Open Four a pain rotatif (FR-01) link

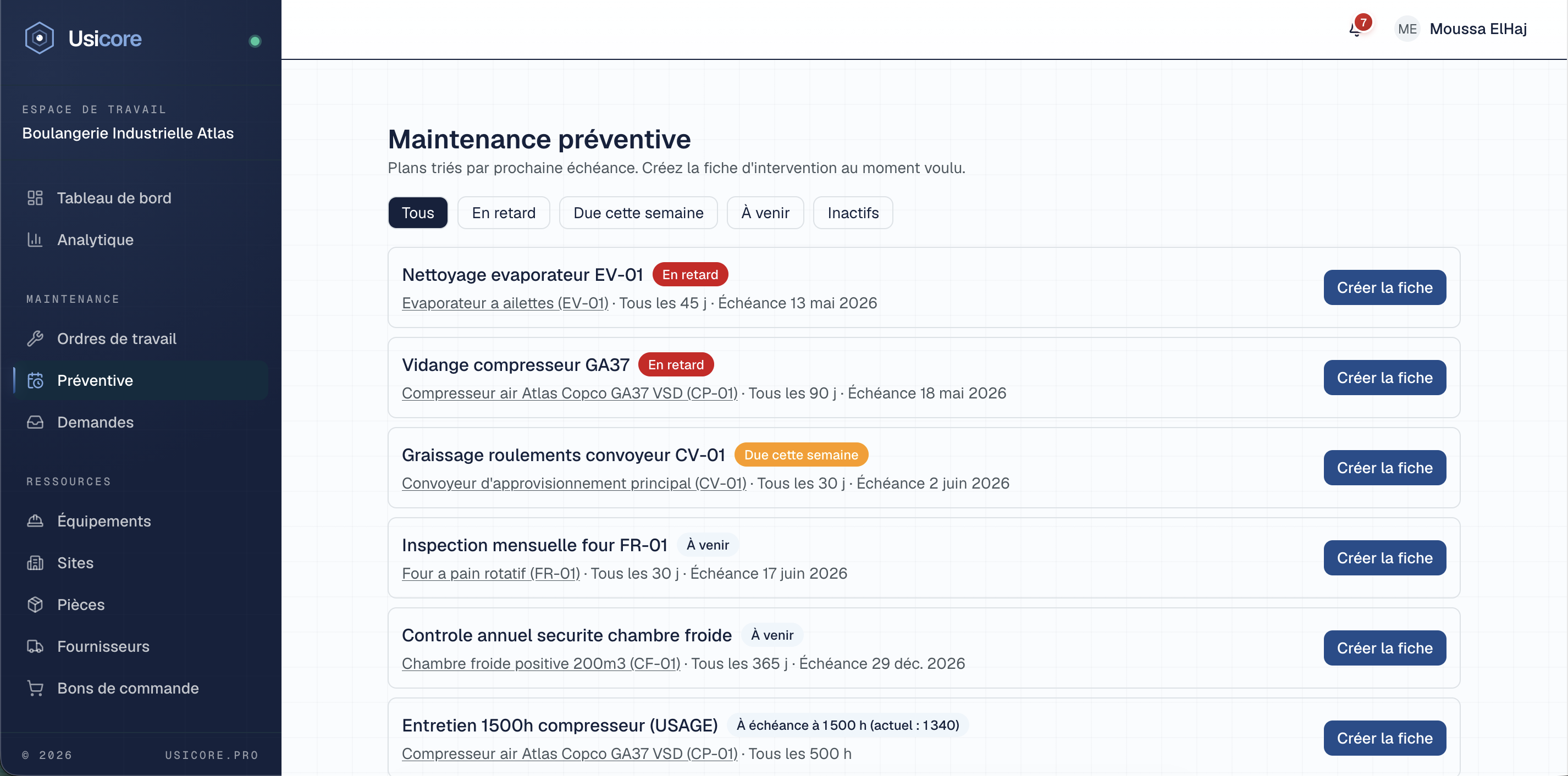490,573
